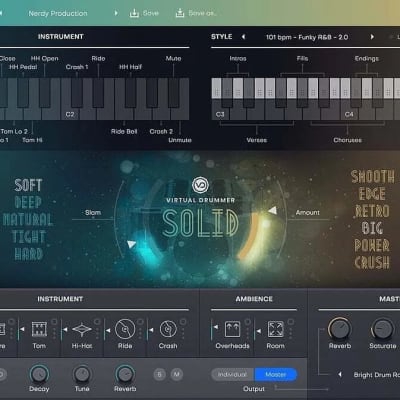Choose the EDGE mix preset
This screenshot has width=400, height=400.
[x=372, y=194]
